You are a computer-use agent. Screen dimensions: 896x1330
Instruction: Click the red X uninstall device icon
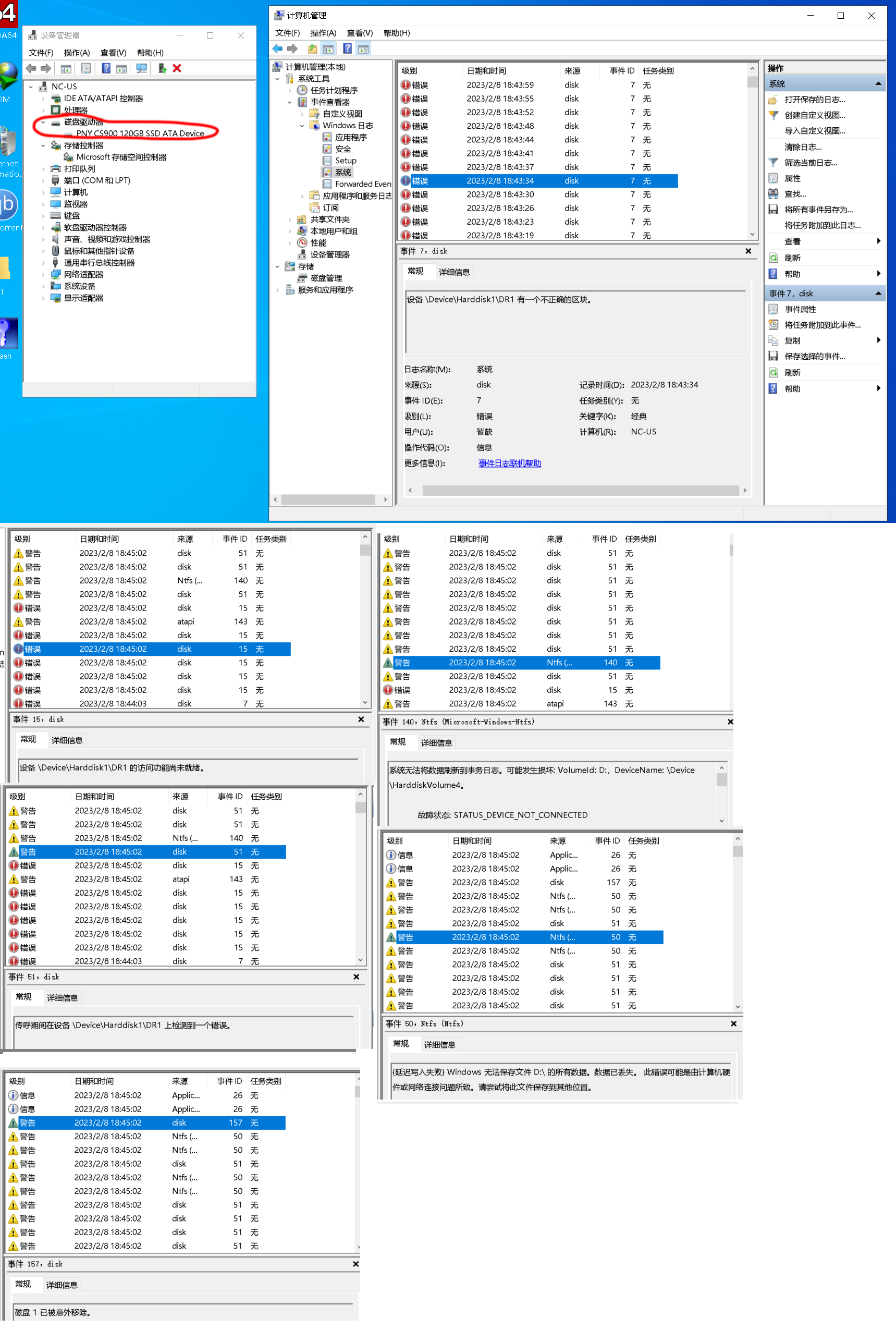(x=177, y=69)
